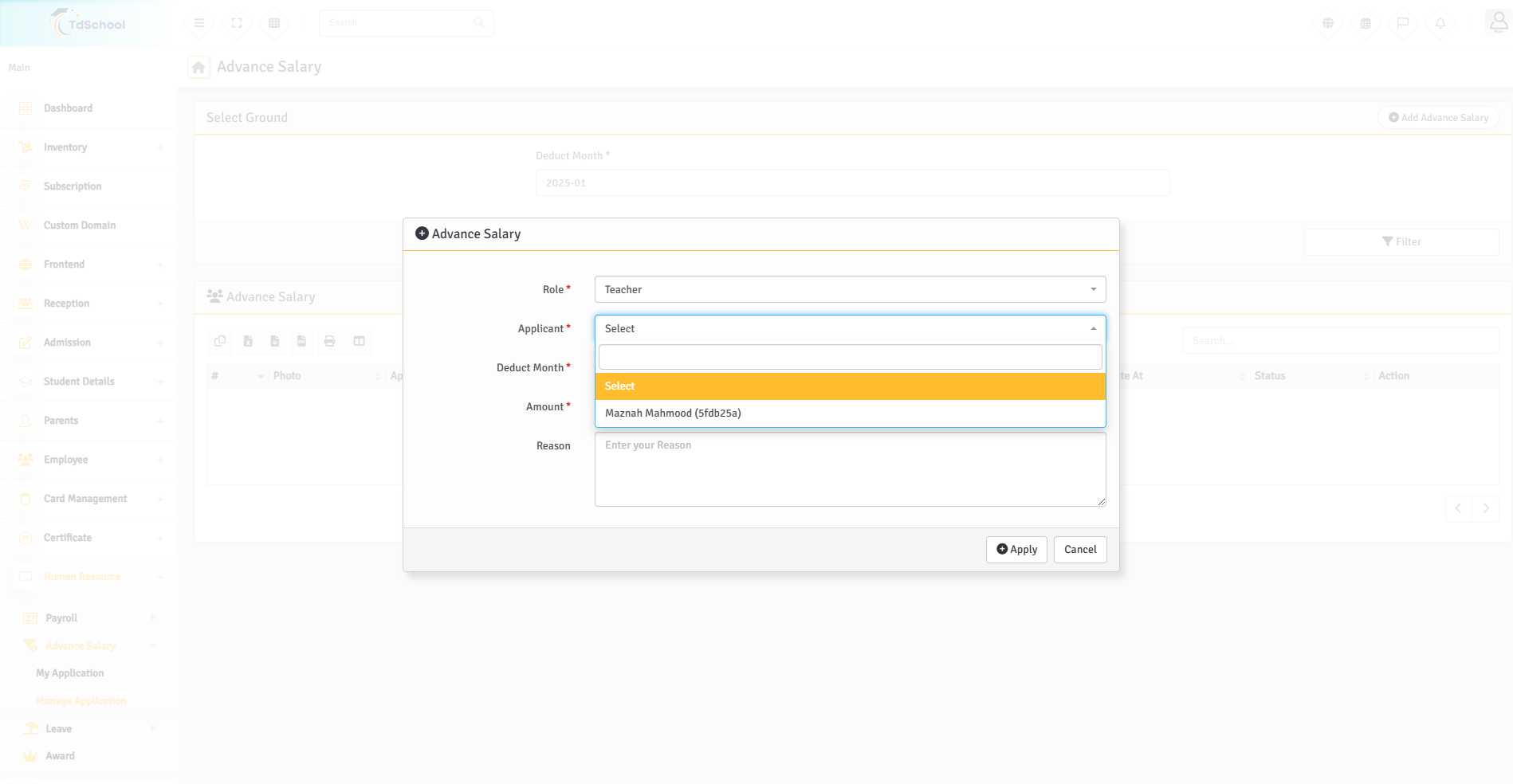Open My Application in sidebar submenu
The width and height of the screenshot is (1513, 784).
coord(70,673)
